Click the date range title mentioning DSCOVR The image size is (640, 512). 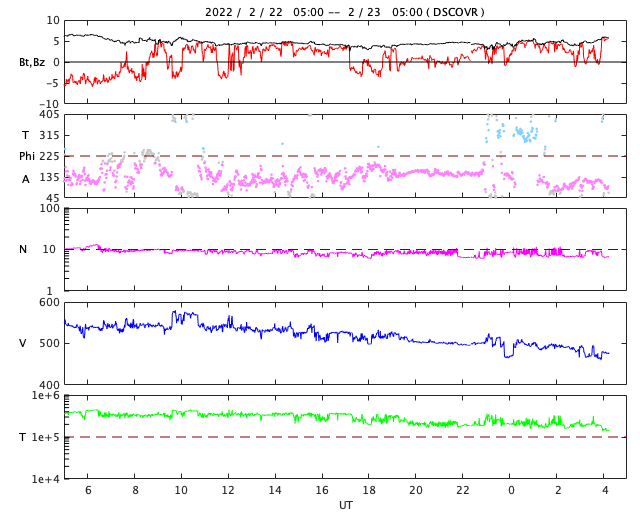(x=344, y=12)
